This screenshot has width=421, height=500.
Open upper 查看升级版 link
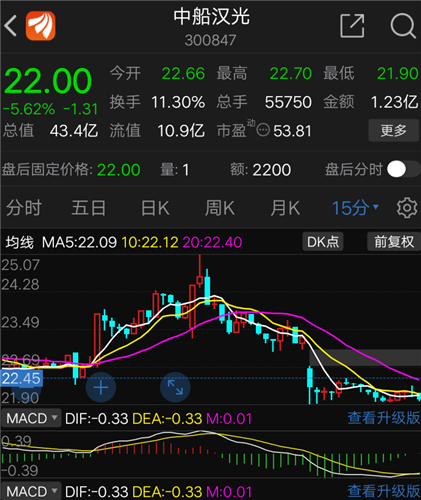[384, 418]
